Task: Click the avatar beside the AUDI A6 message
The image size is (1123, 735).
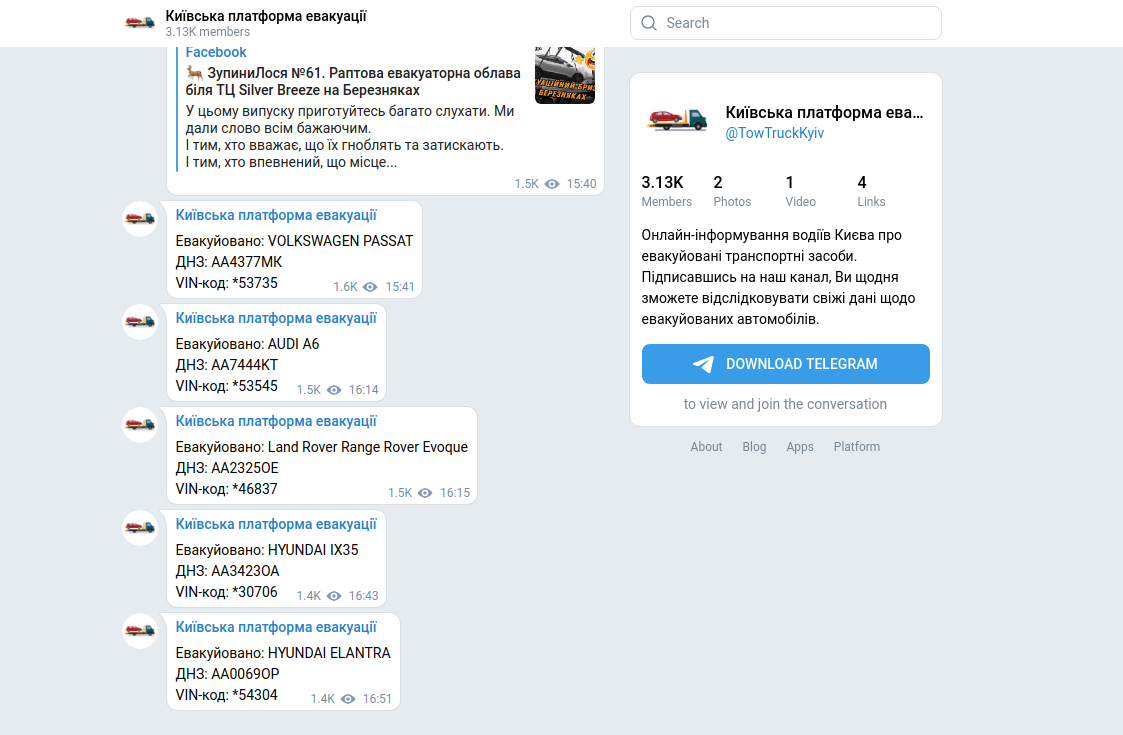Action: [140, 322]
